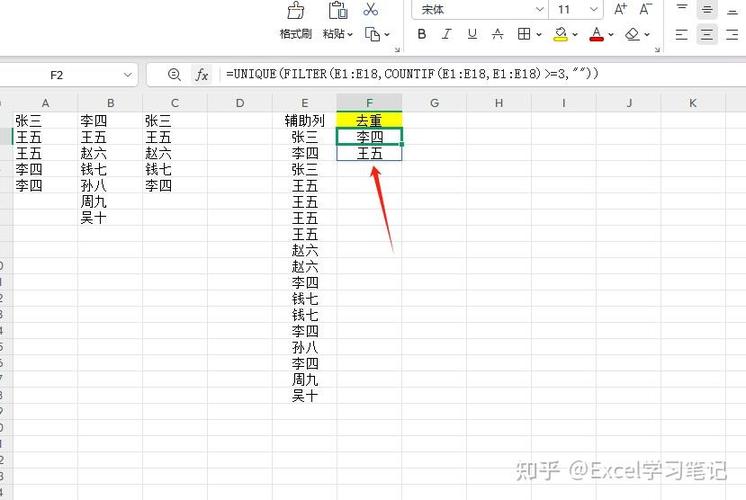The image size is (746, 500).
Task: Select column G header
Action: click(434, 103)
